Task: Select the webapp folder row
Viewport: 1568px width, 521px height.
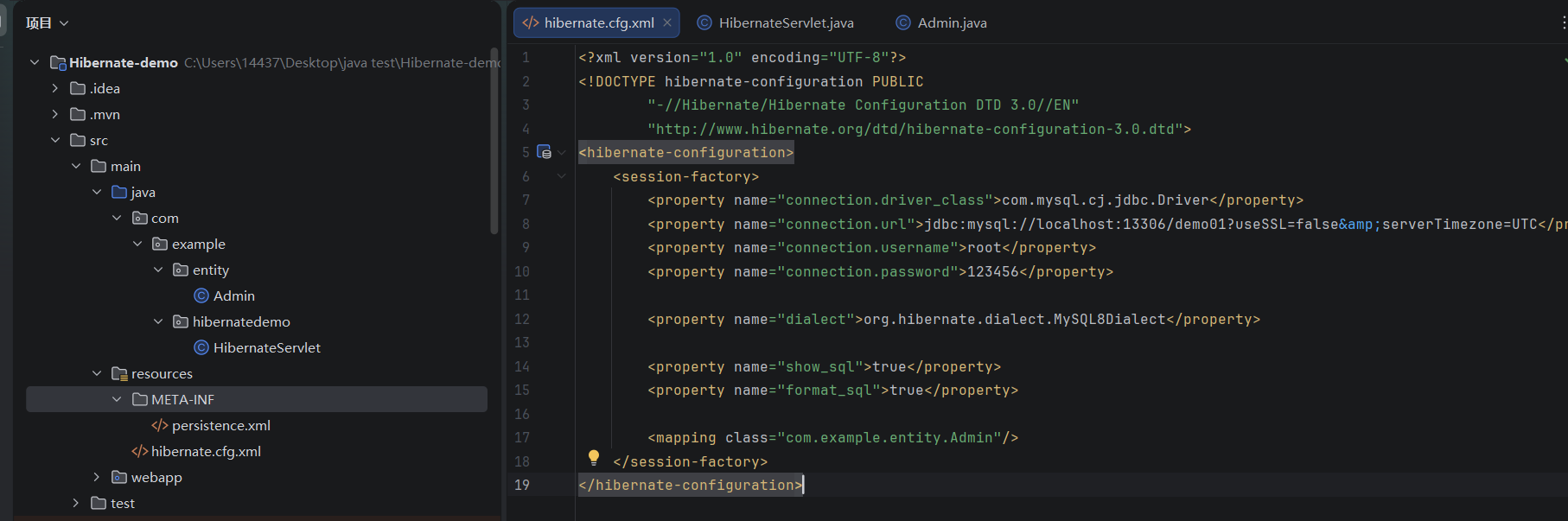Action: pos(257,477)
